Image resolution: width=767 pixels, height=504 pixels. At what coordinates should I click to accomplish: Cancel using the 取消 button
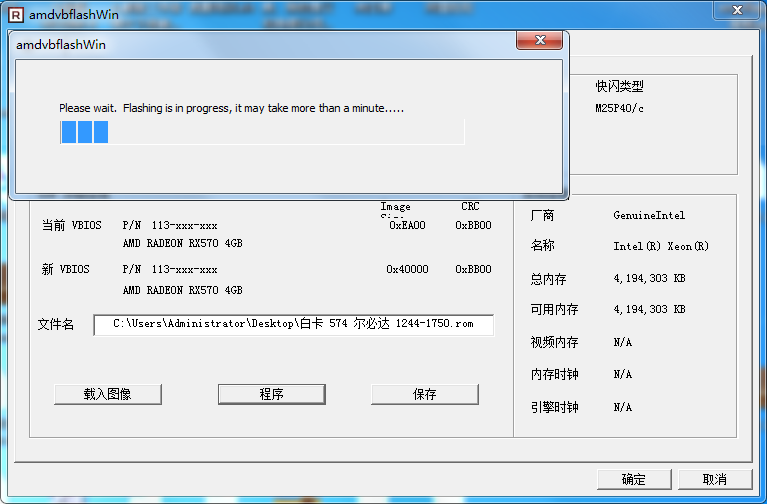pyautogui.click(x=714, y=479)
